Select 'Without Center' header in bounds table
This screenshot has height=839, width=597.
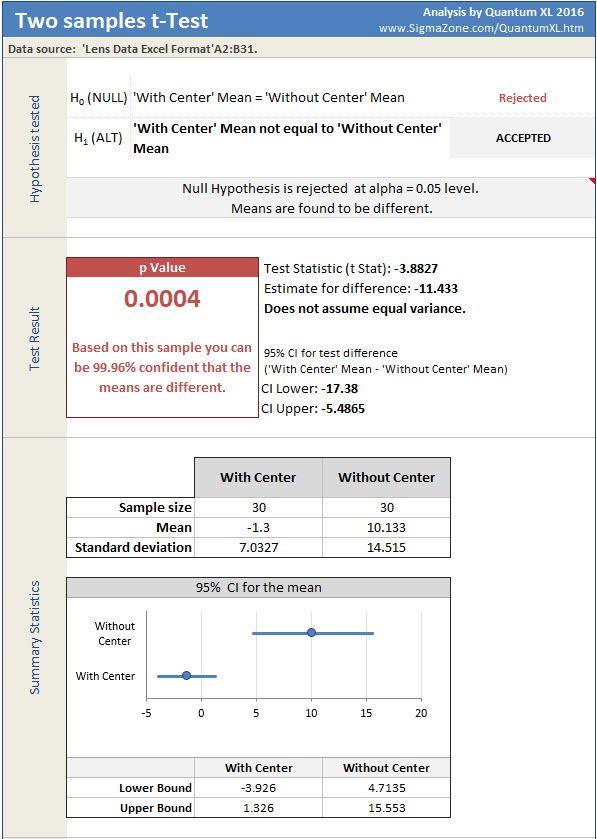(386, 768)
